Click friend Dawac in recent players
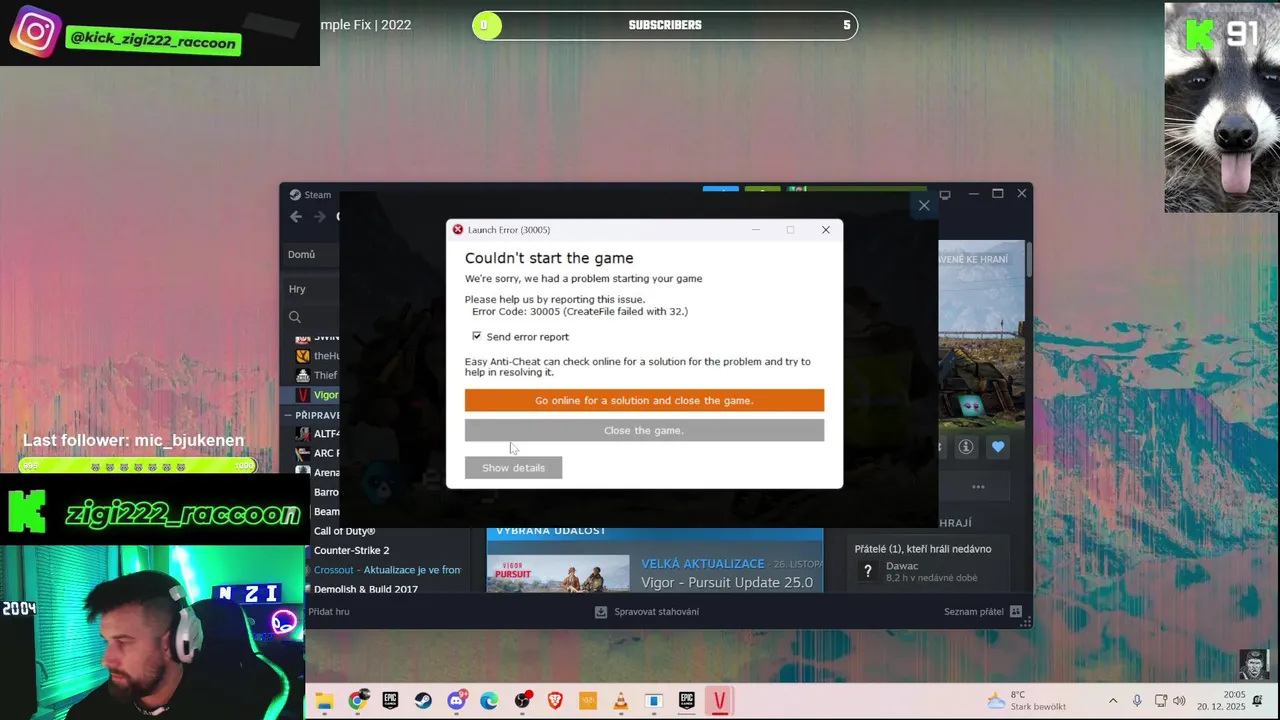The width and height of the screenshot is (1280, 720). tap(902, 566)
